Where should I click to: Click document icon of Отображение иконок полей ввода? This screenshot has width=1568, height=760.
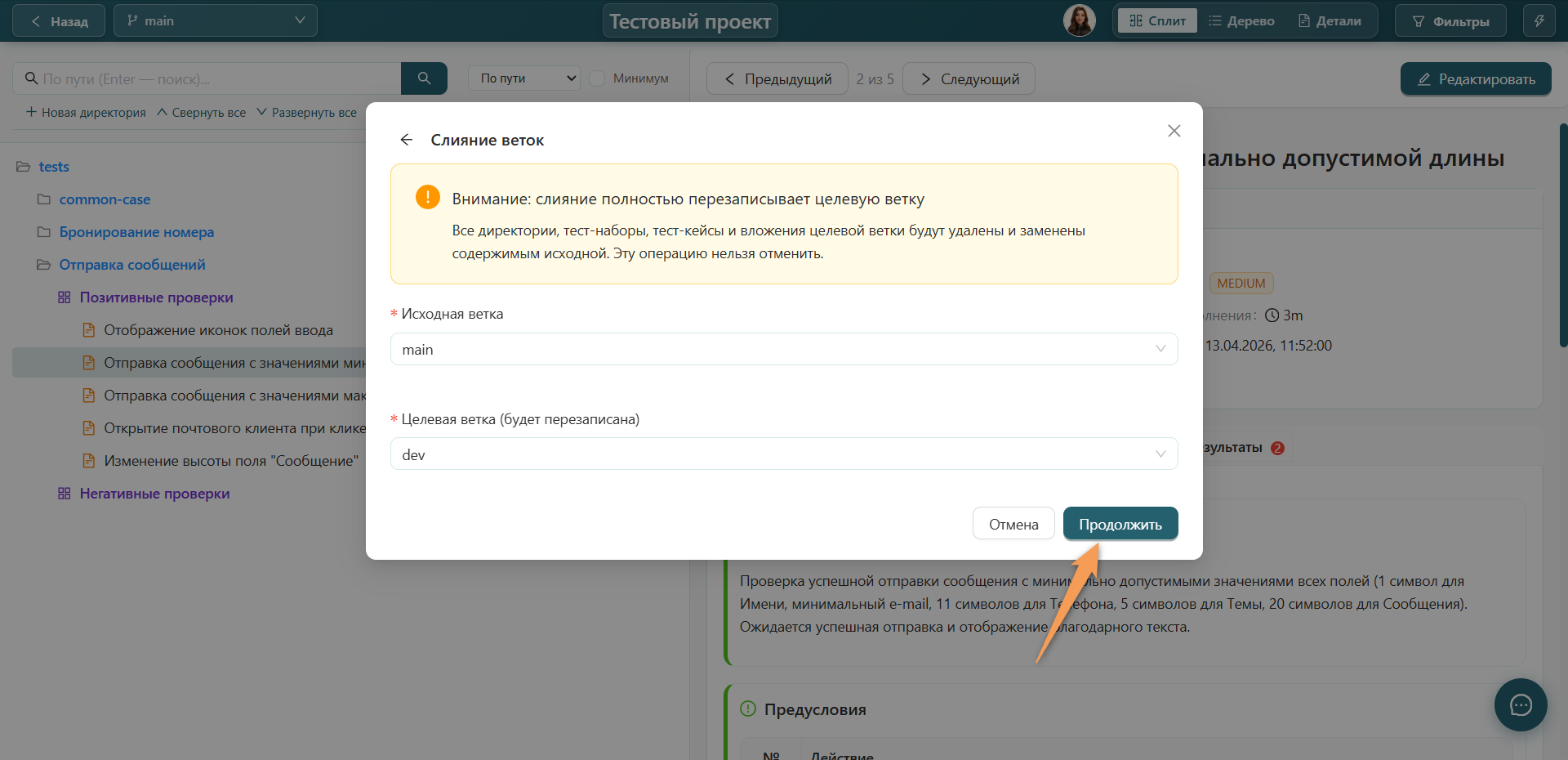(89, 330)
